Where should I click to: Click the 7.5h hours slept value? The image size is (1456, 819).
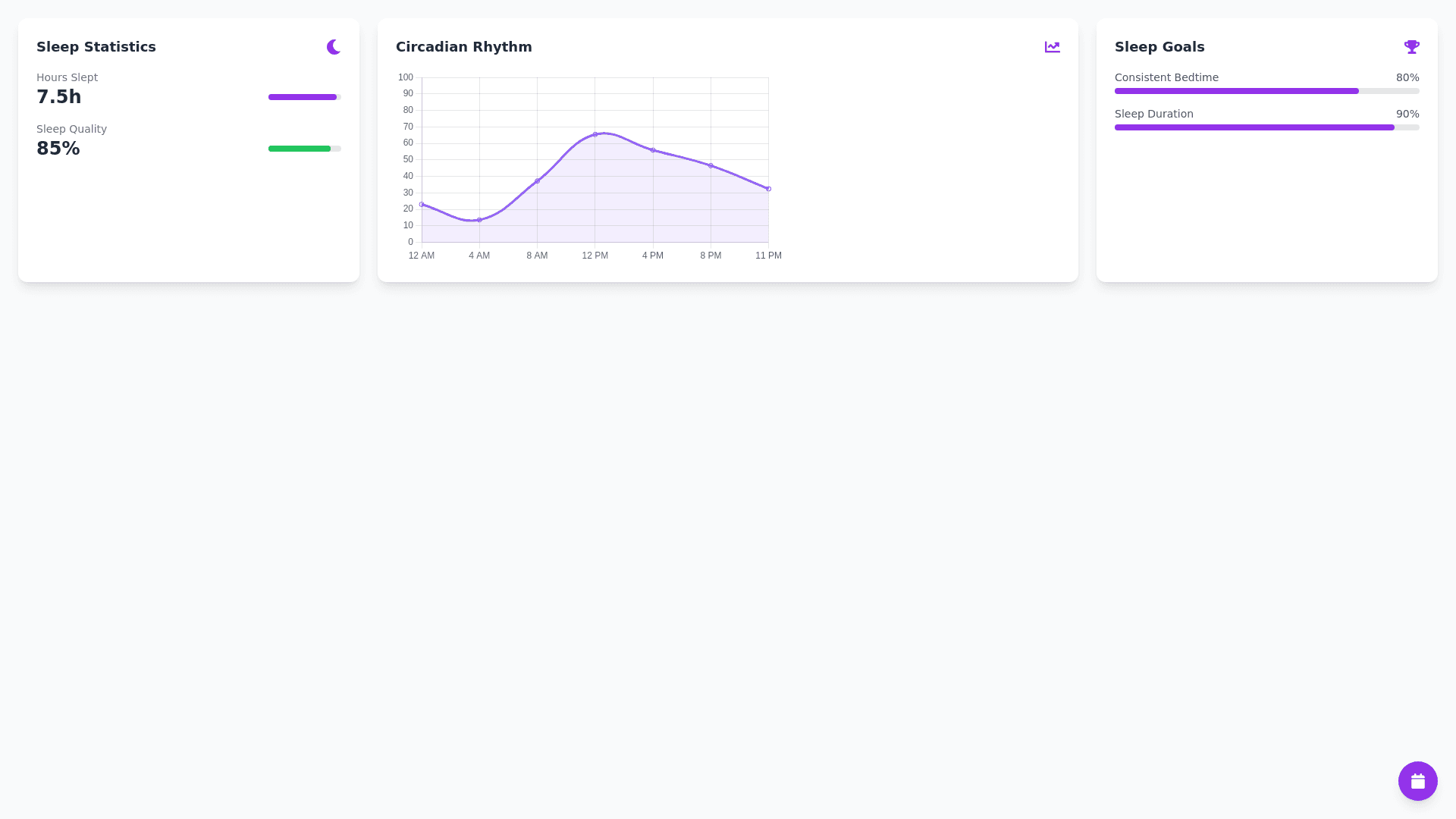coord(59,97)
